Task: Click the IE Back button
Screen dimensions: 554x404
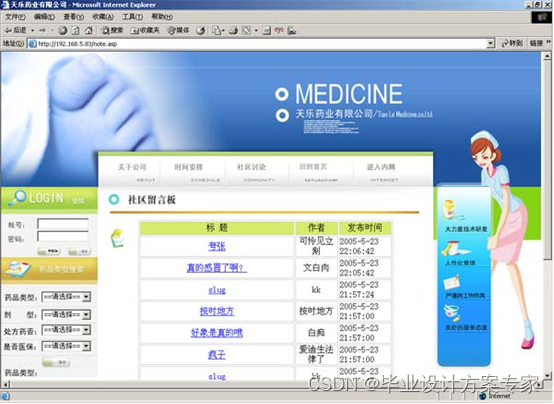Action: [16, 30]
